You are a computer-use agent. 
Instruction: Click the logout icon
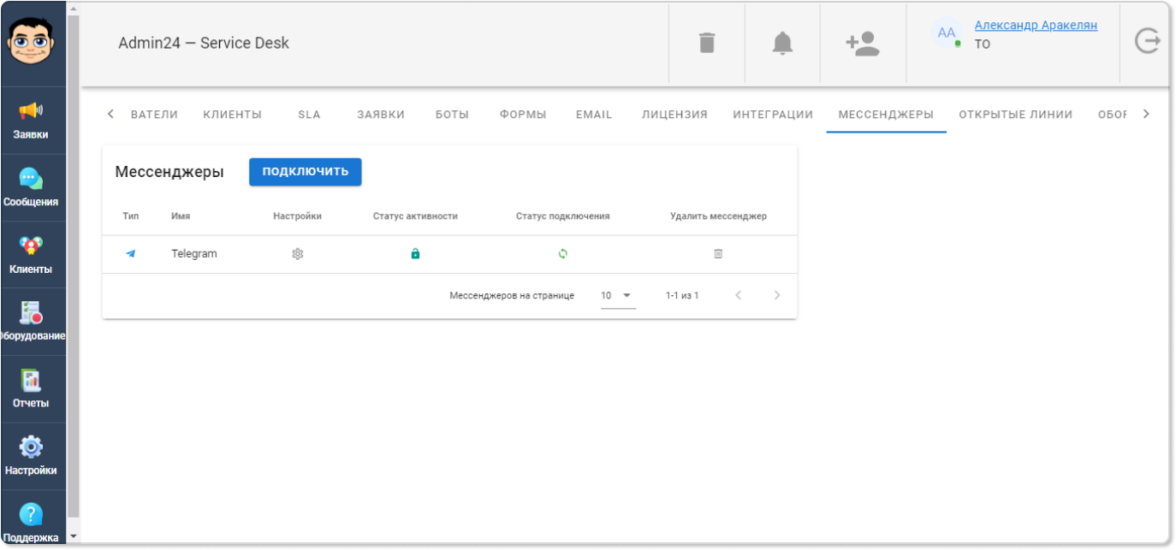1146,41
